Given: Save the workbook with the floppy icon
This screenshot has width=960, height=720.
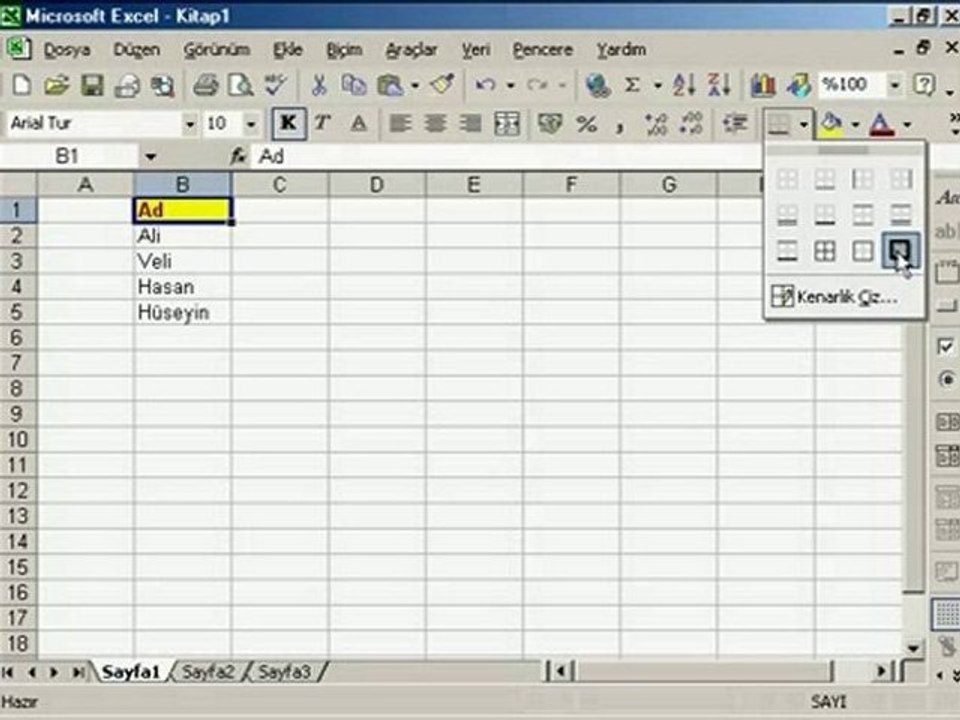Looking at the screenshot, I should click(x=92, y=85).
